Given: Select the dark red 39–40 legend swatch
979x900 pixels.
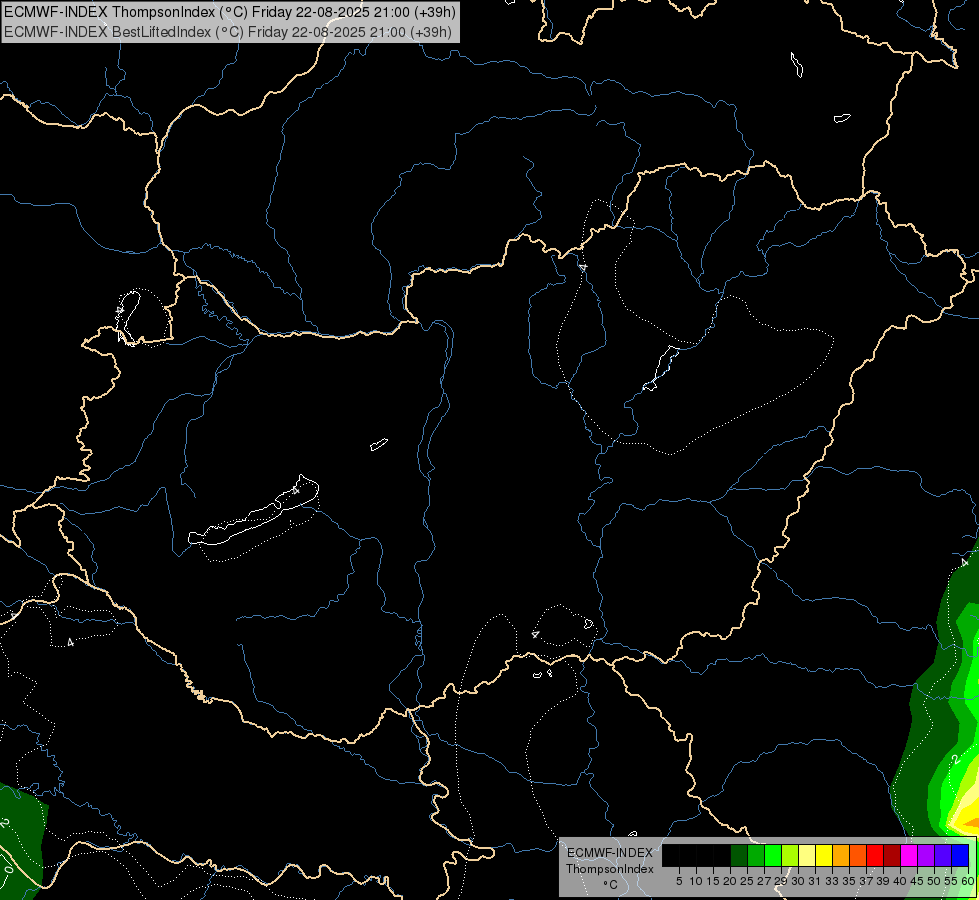Looking at the screenshot, I should [x=892, y=855].
